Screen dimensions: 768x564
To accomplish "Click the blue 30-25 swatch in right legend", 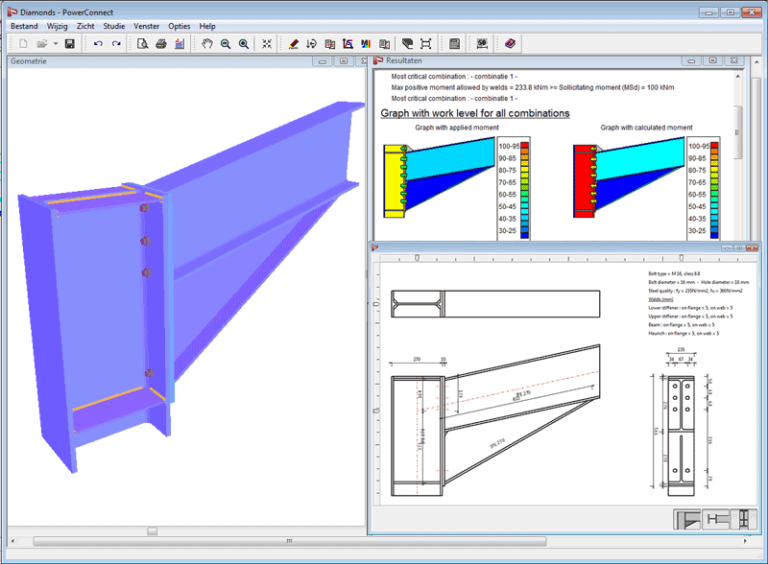I will [714, 234].
